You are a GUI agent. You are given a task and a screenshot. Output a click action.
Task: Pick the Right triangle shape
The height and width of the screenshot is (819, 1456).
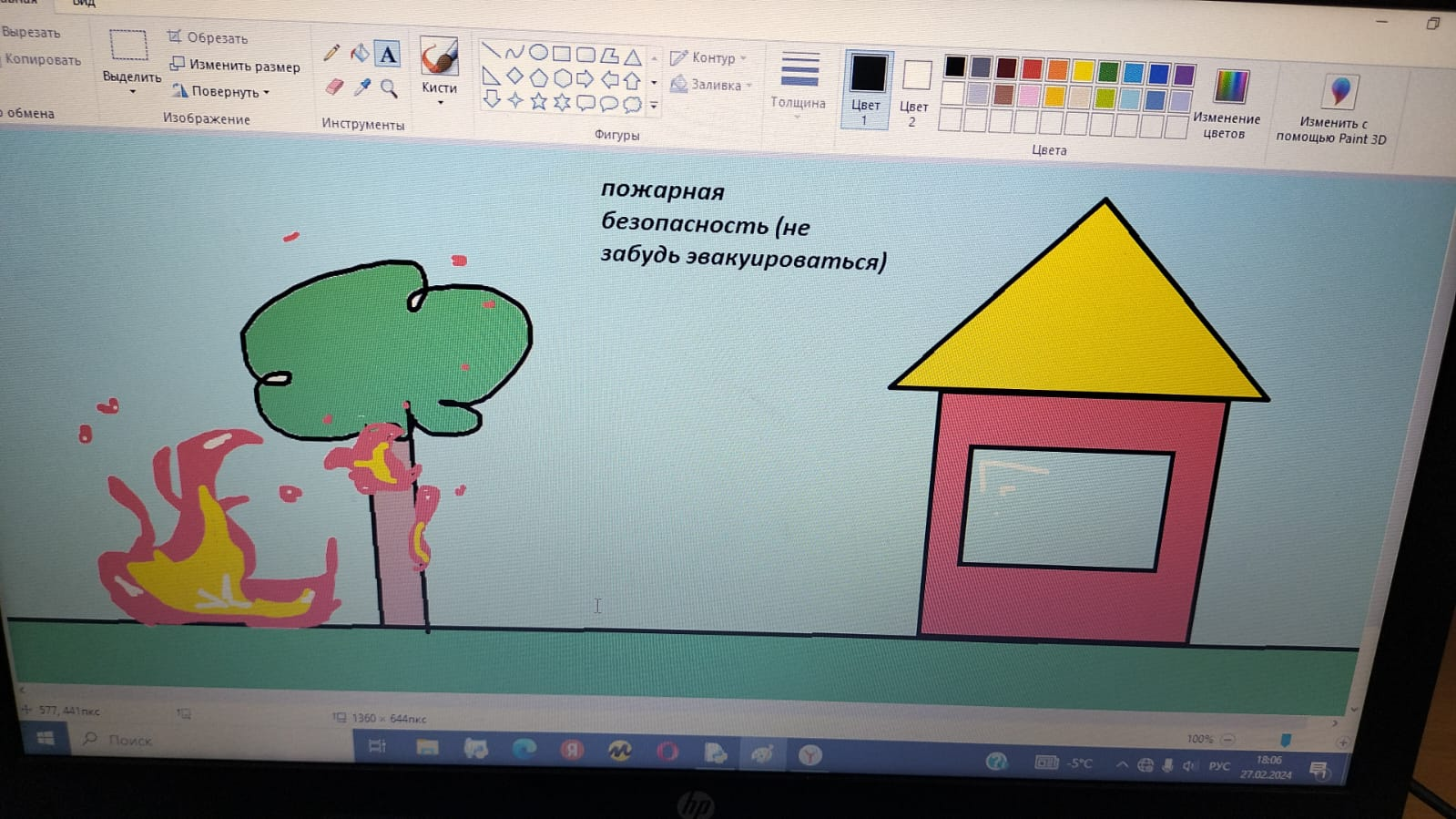(x=490, y=75)
